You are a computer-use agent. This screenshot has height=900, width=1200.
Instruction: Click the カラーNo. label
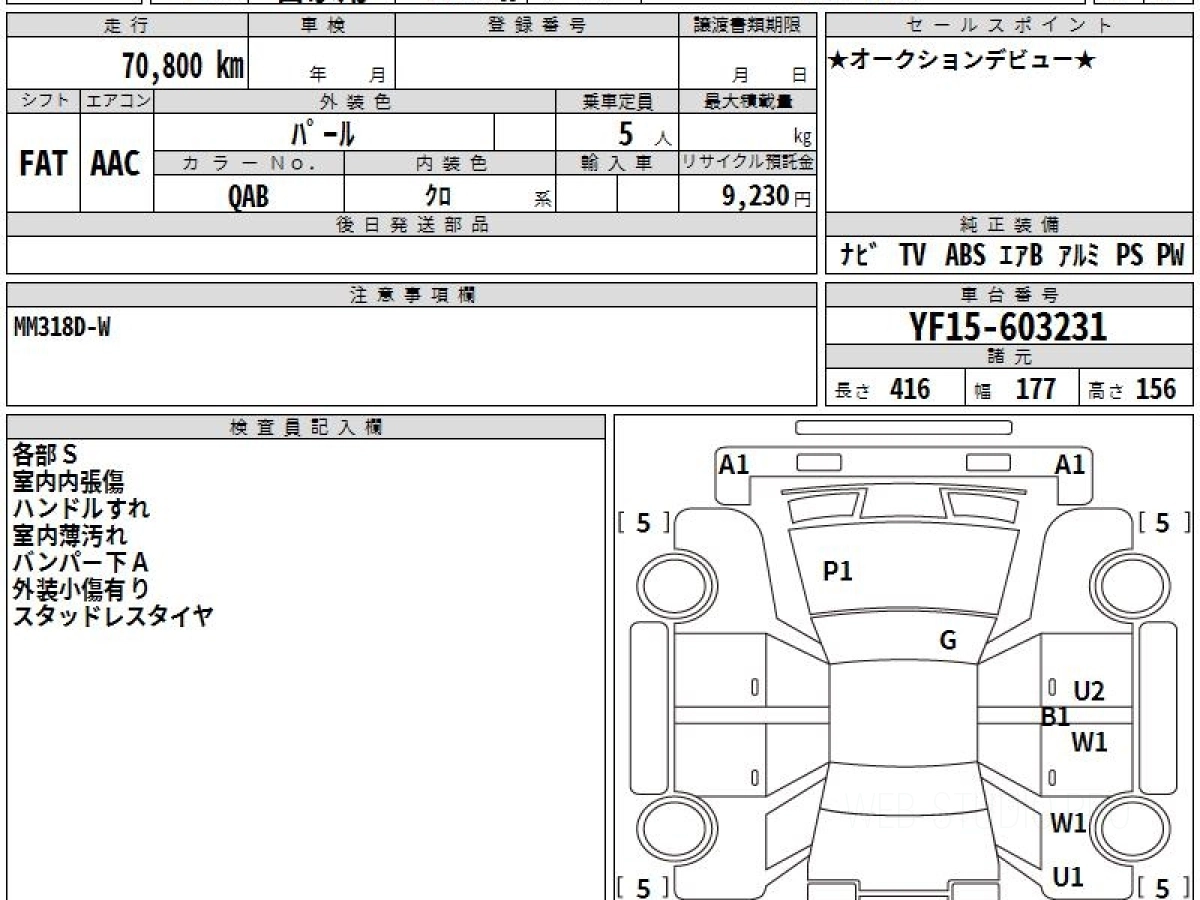(249, 163)
